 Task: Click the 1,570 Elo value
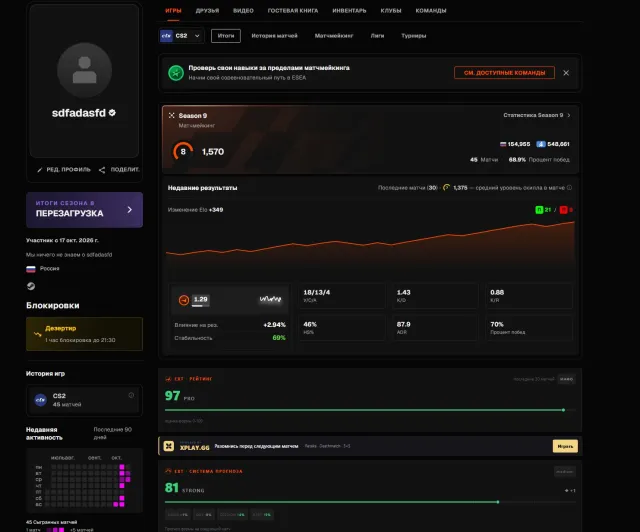pyautogui.click(x=213, y=152)
